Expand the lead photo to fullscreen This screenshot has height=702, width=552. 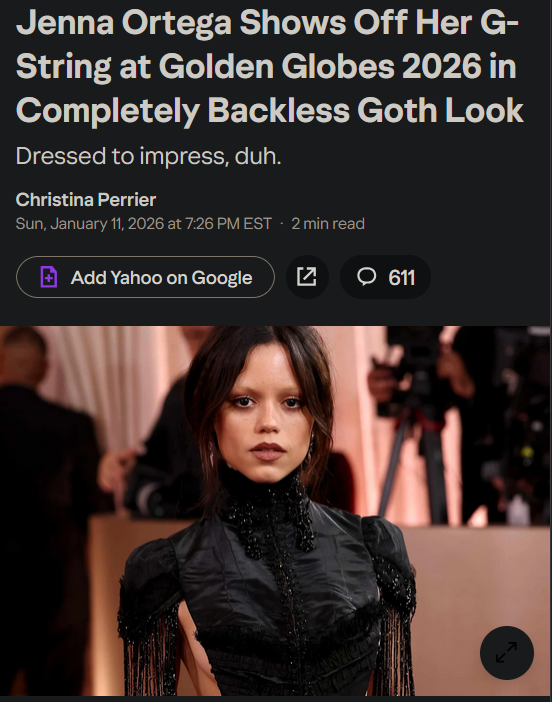click(x=506, y=652)
